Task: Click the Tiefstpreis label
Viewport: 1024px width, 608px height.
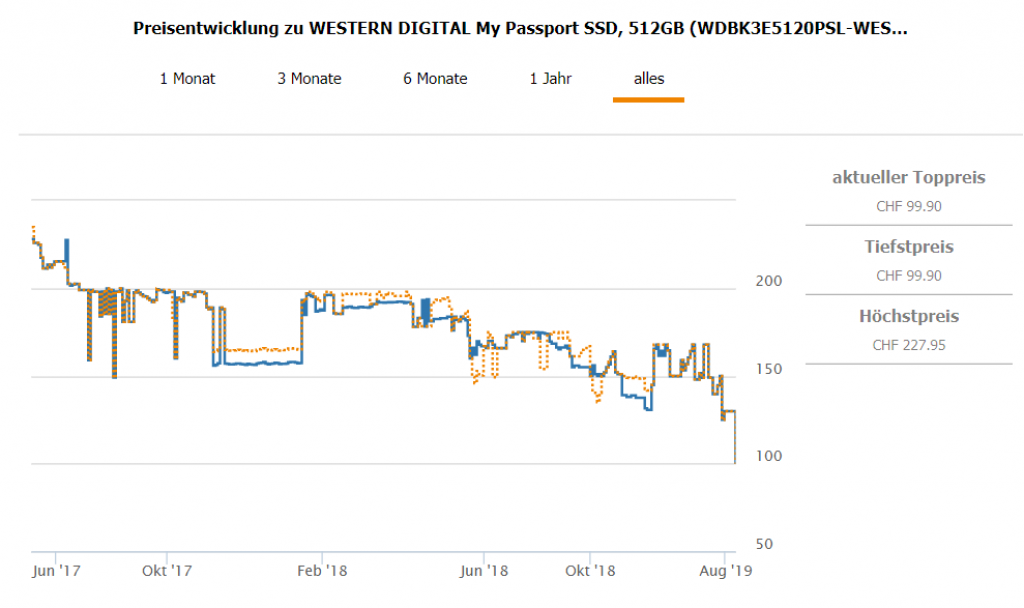Action: (x=908, y=247)
